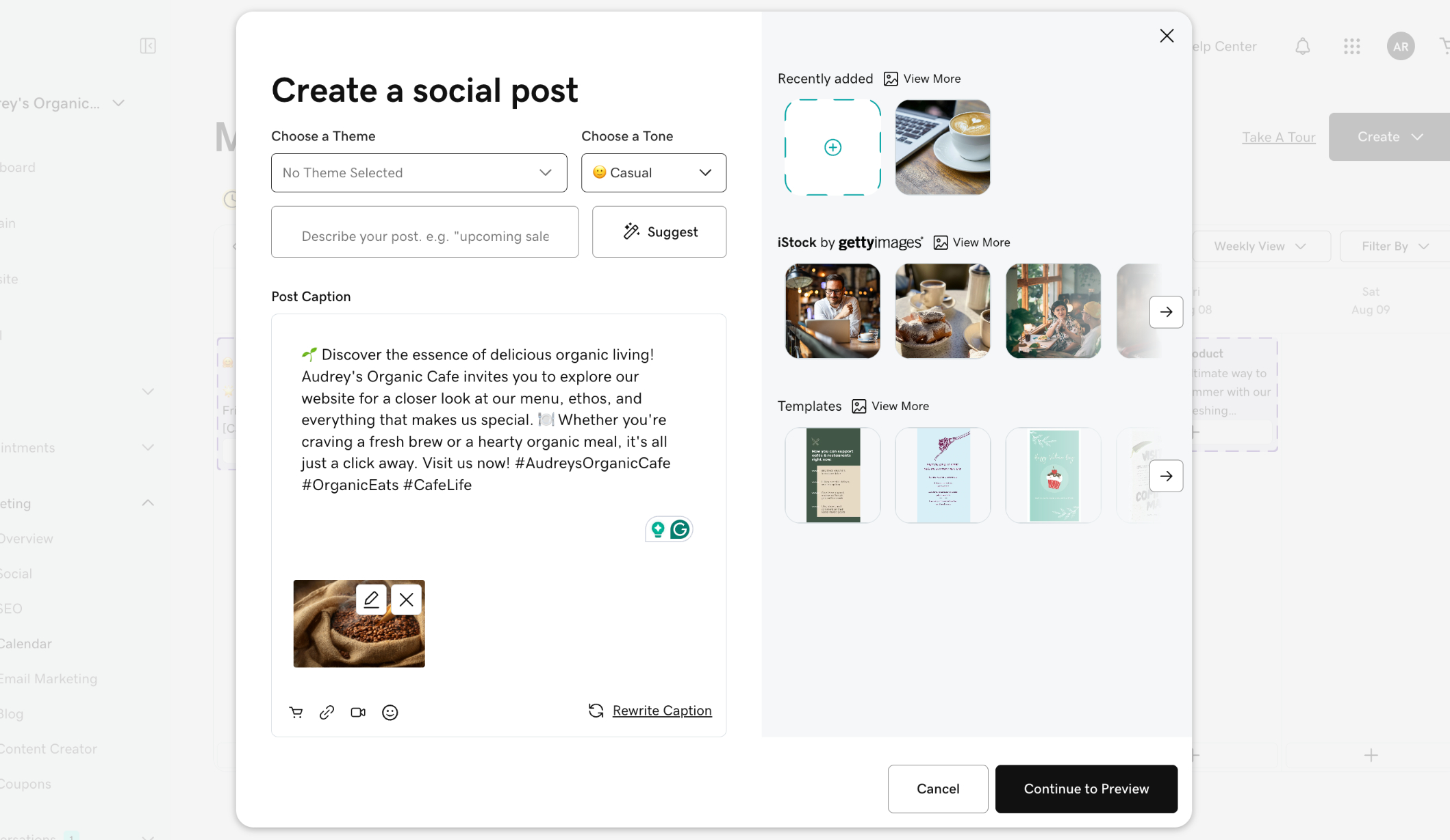
Task: Select the dark green support cafes template
Action: click(832, 475)
